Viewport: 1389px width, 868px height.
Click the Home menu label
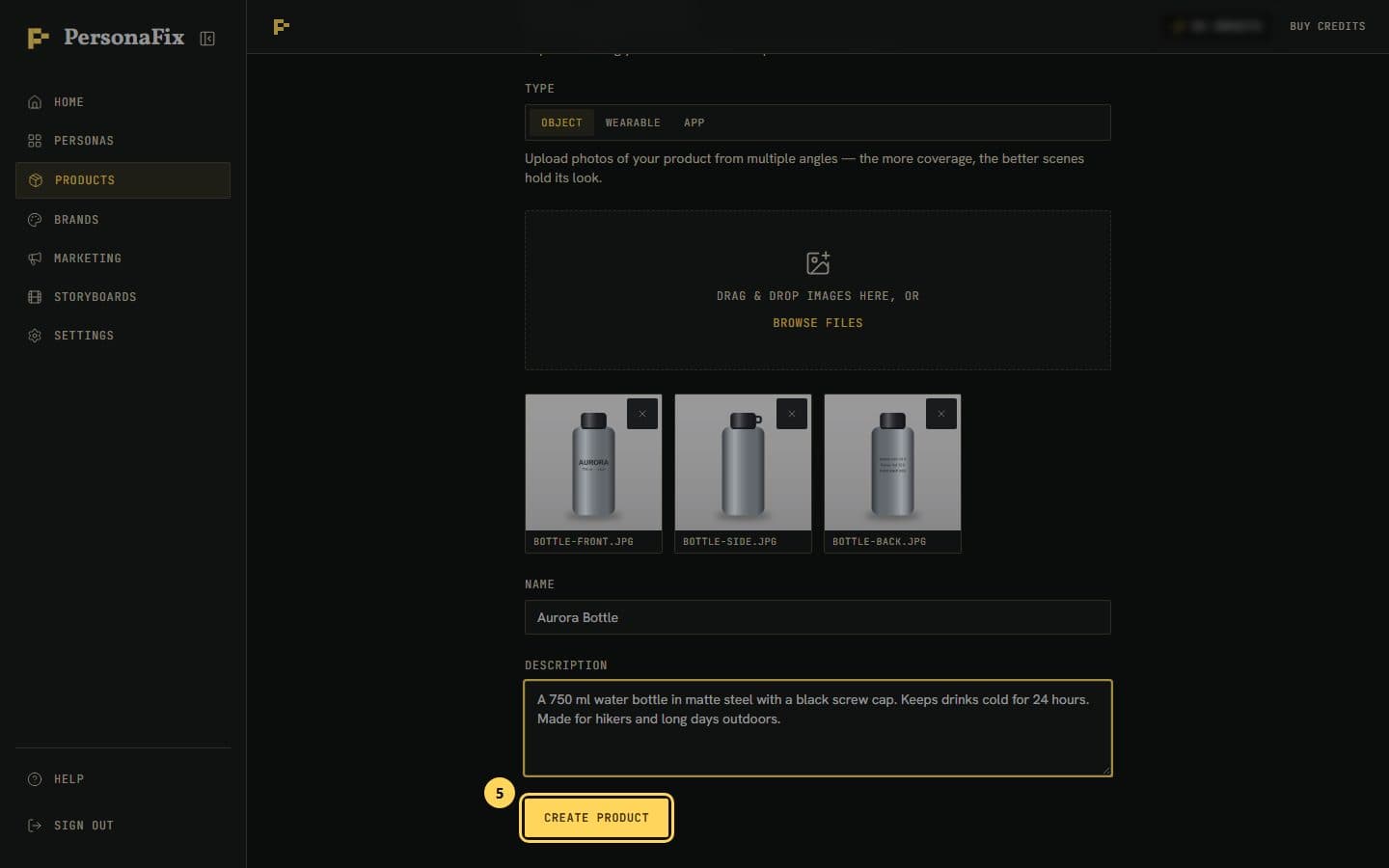(68, 102)
